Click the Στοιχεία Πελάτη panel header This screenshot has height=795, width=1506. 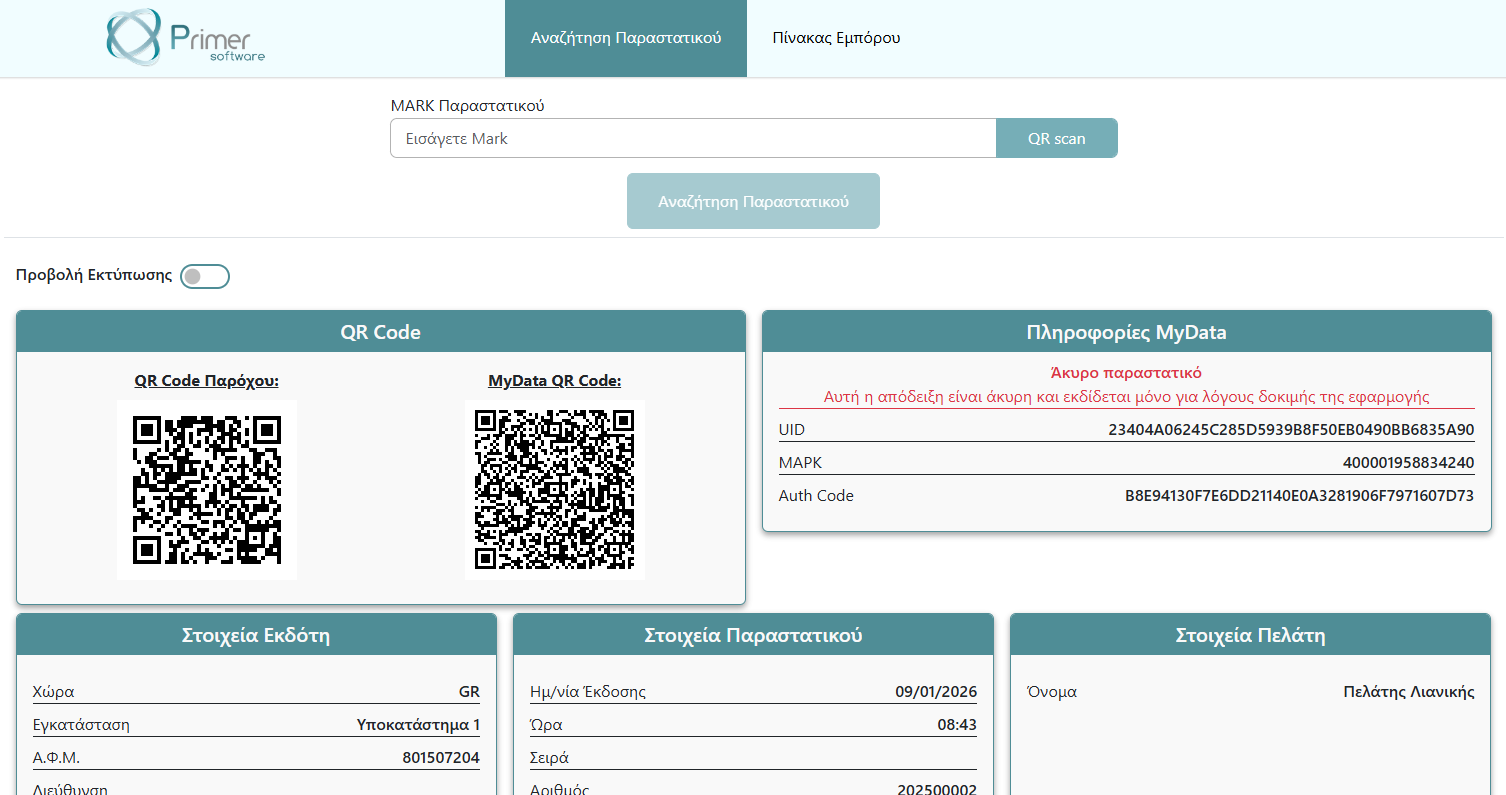(x=1250, y=635)
